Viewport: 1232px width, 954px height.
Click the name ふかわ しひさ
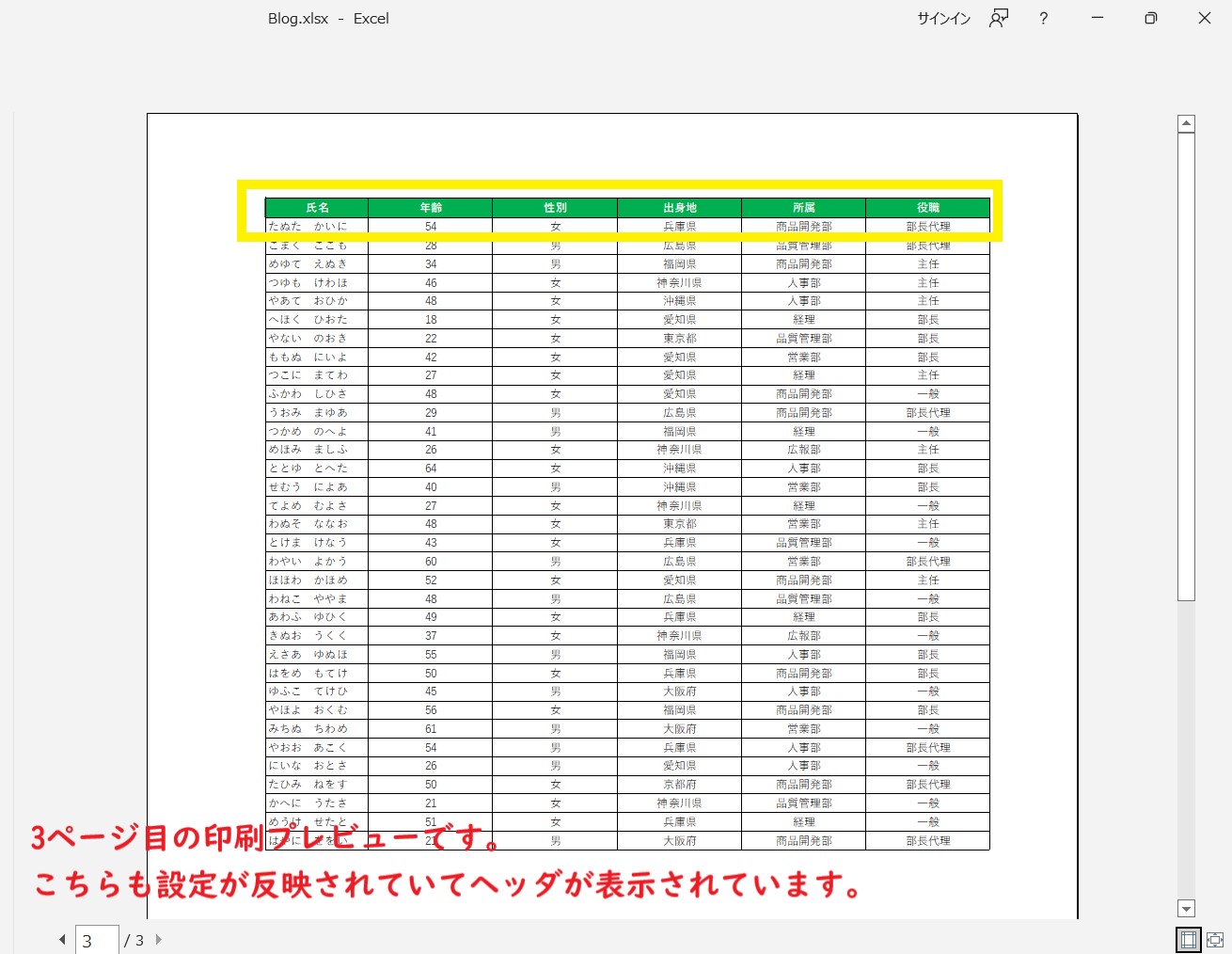pyautogui.click(x=308, y=394)
